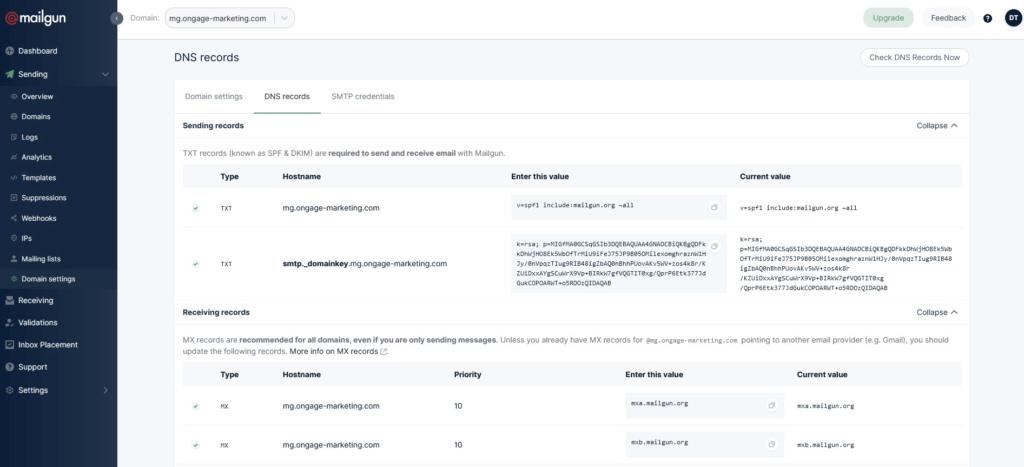This screenshot has height=467, width=1024.
Task: Copy the mxb.mailgun.org value
Action: pyautogui.click(x=771, y=444)
